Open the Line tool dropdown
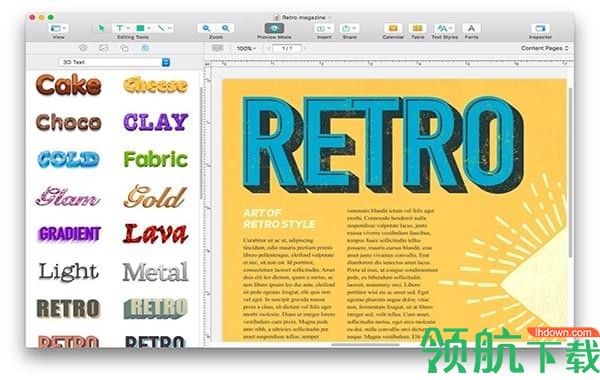Image resolution: width=600 pixels, height=380 pixels. [x=164, y=28]
